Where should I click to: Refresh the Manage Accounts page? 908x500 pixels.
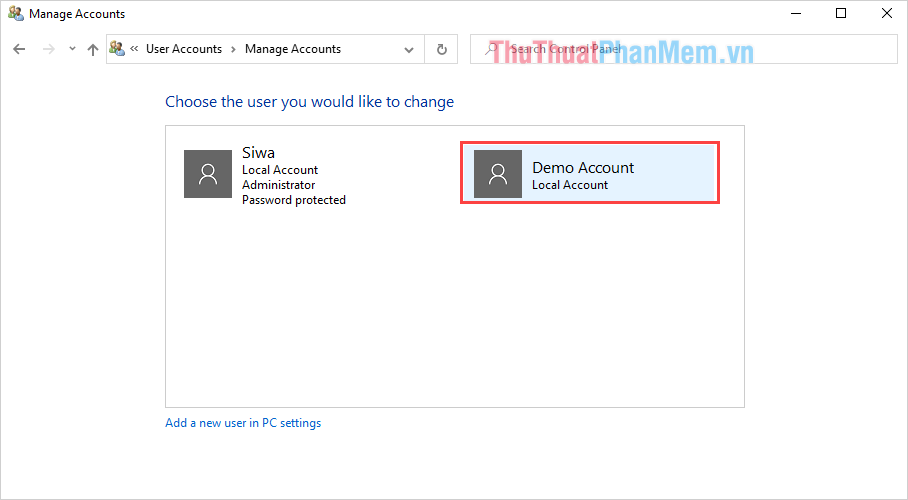pos(441,49)
